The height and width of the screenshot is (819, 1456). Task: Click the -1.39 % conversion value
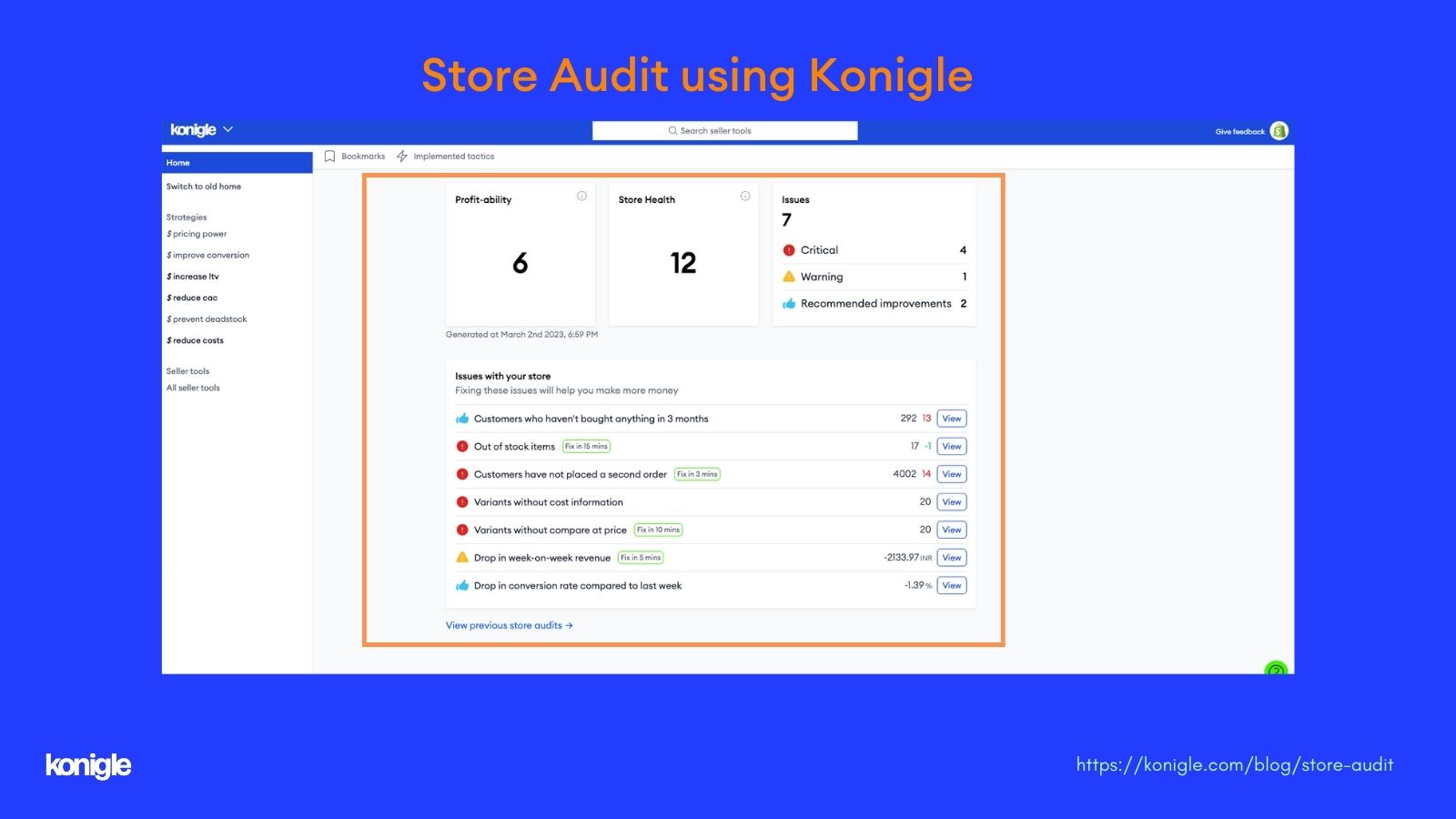(918, 585)
